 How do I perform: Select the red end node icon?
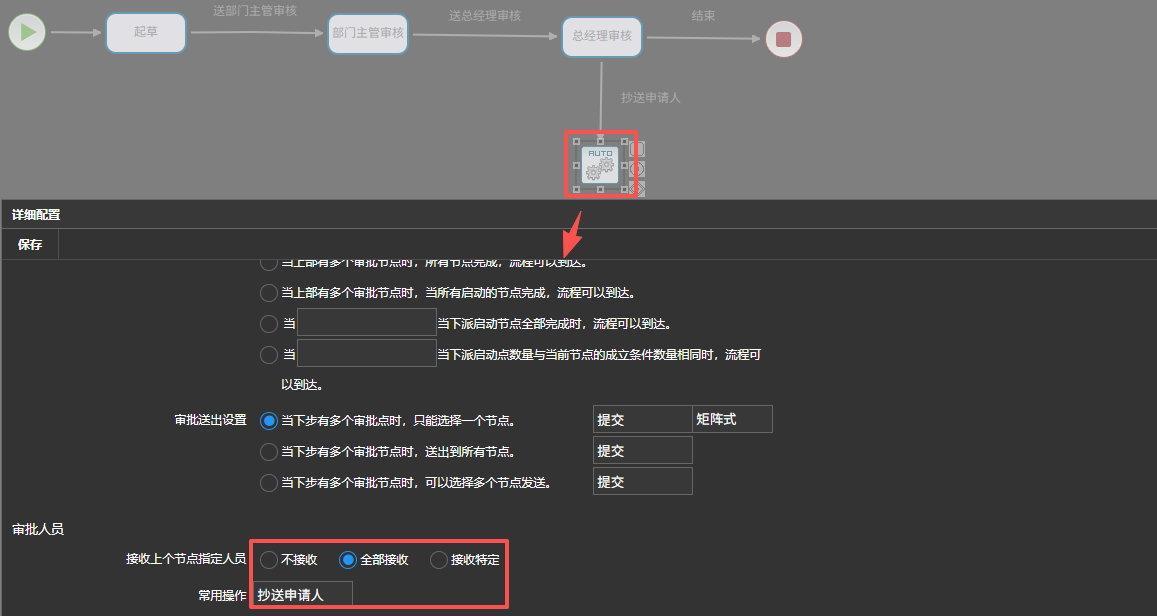pyautogui.click(x=783, y=39)
